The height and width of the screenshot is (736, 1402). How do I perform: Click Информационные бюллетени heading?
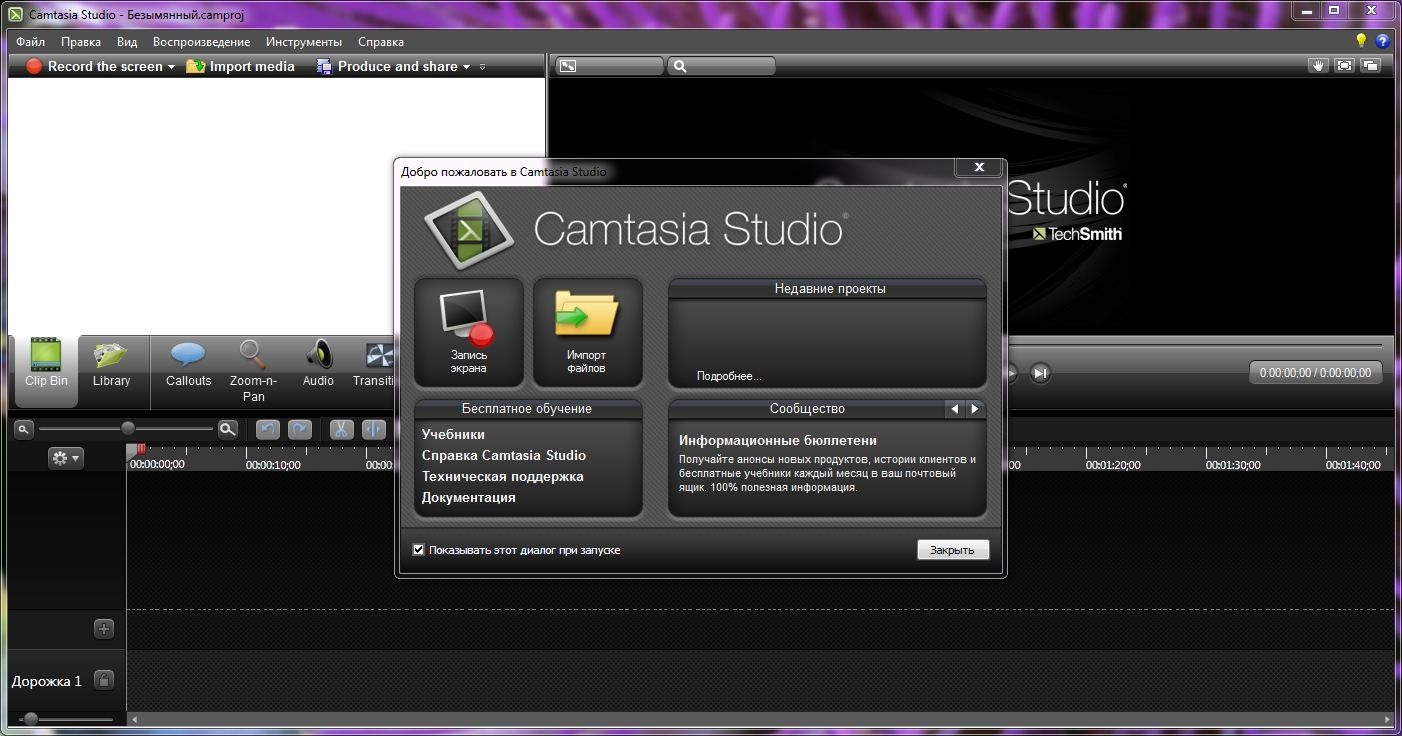(x=778, y=440)
